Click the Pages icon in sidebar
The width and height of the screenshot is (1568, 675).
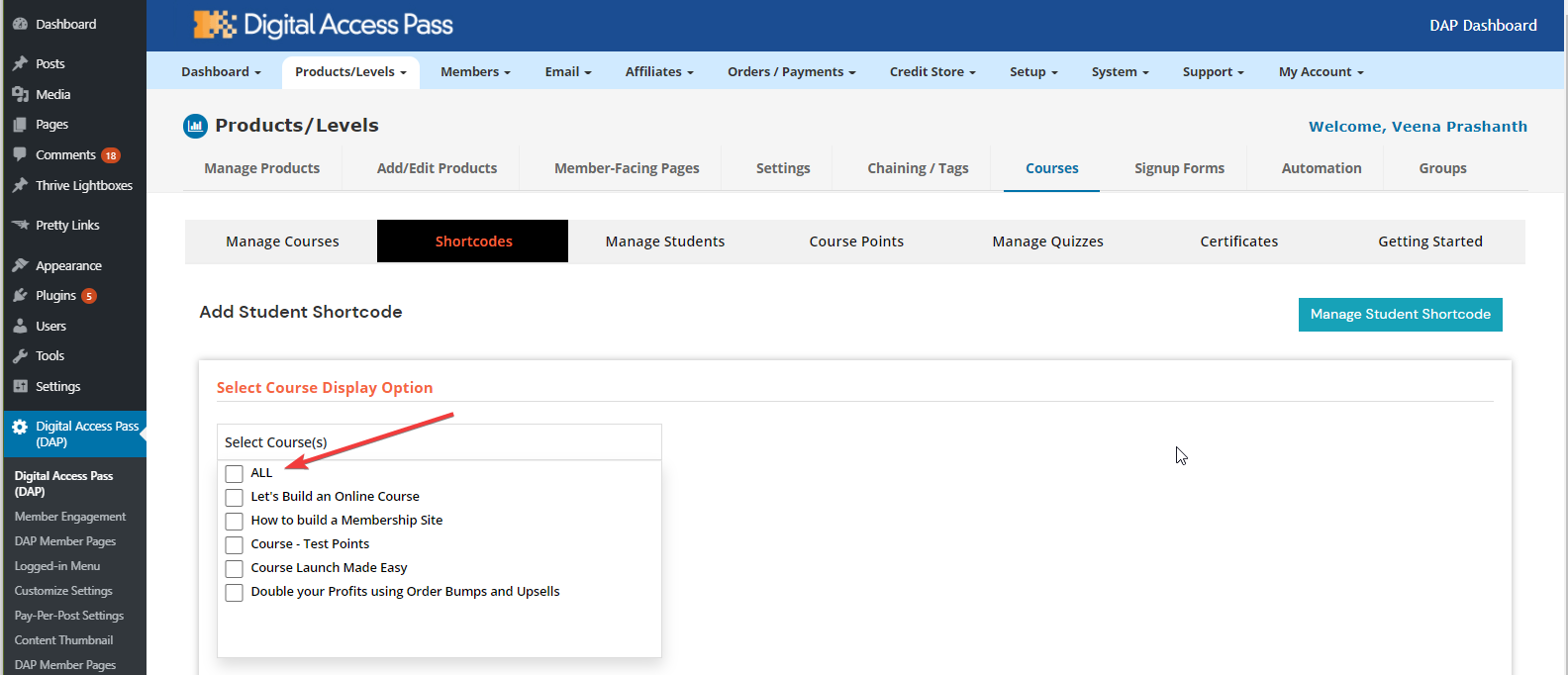click(x=20, y=125)
